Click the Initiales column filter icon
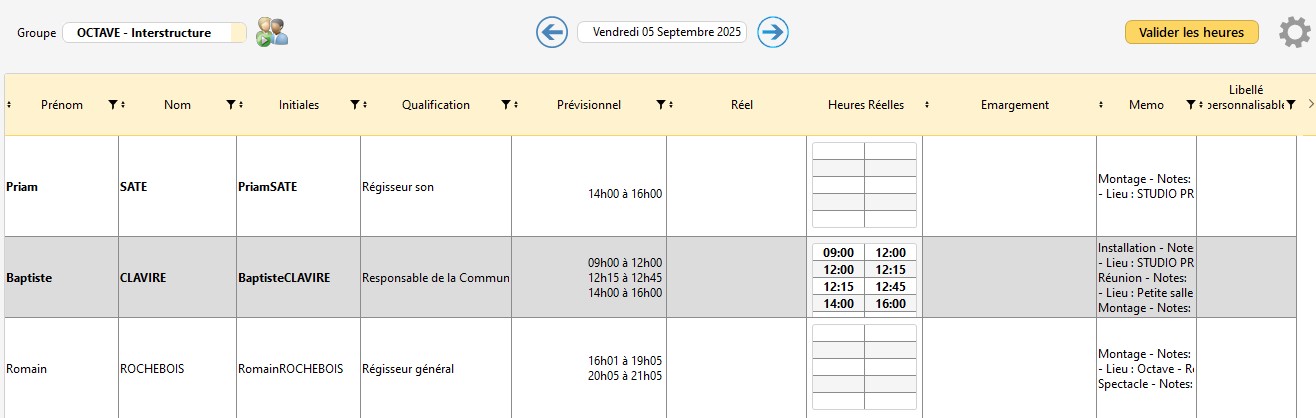 pyautogui.click(x=354, y=105)
